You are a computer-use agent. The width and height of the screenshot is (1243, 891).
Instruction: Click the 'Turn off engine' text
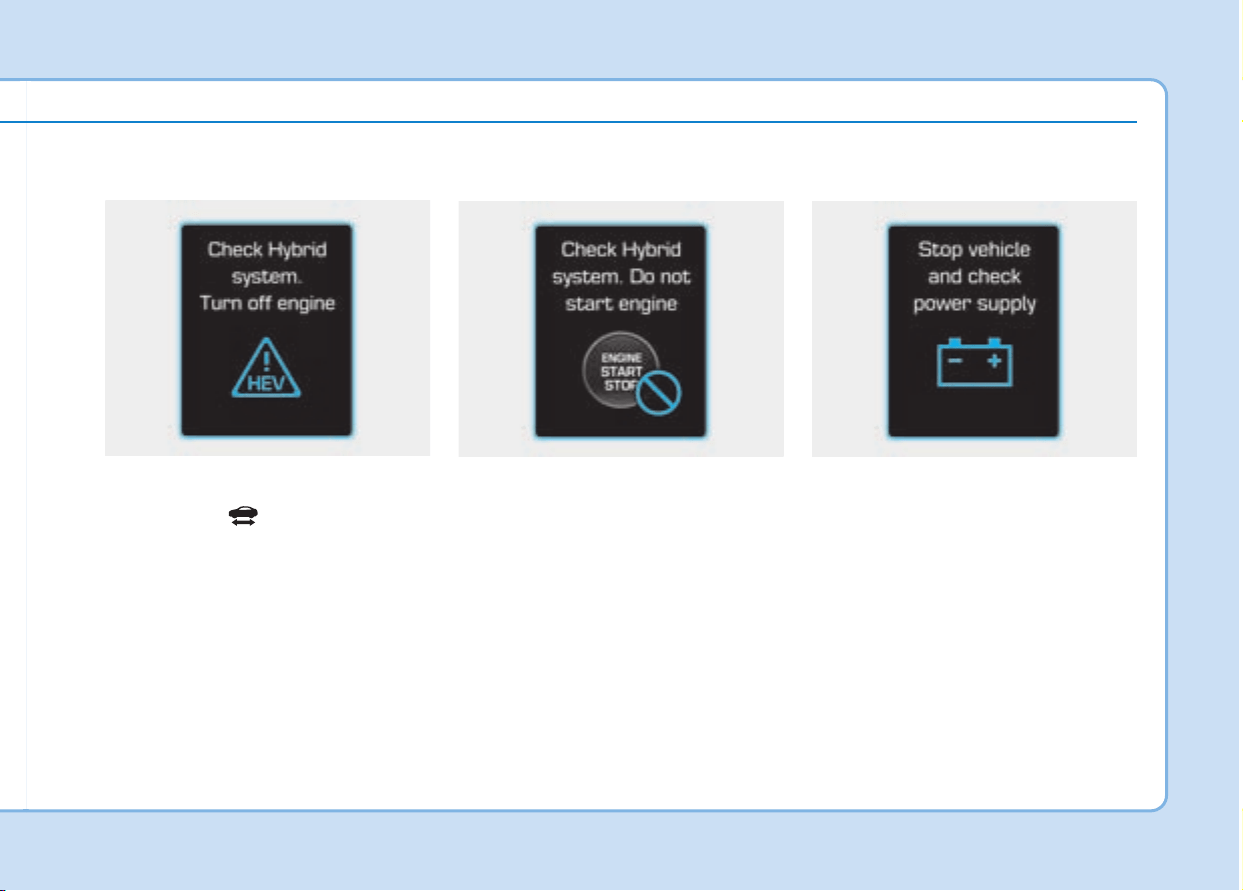click(267, 303)
